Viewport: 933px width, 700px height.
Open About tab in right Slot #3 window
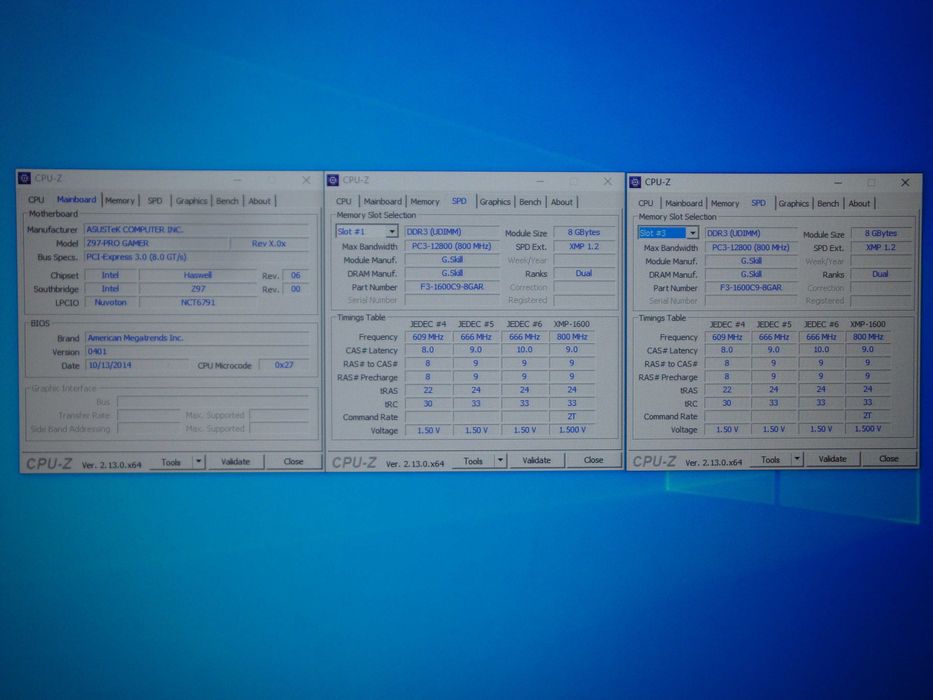click(859, 204)
